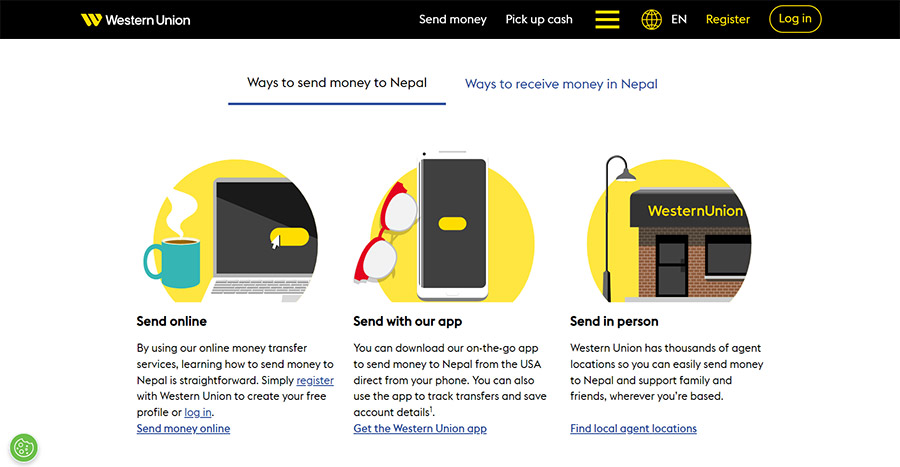Click the globe language icon
This screenshot has height=467, width=900.
click(651, 20)
